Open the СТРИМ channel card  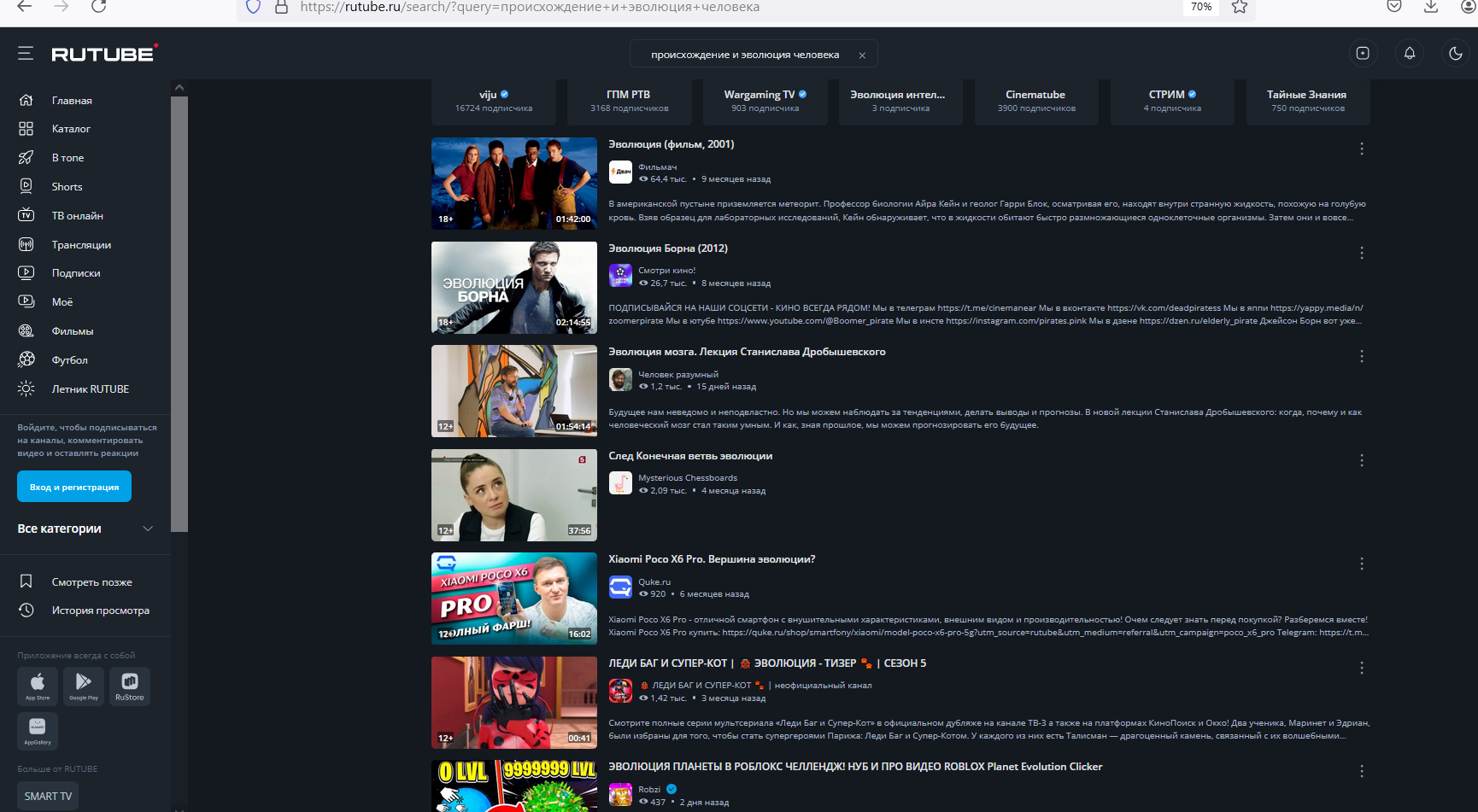point(1172,102)
